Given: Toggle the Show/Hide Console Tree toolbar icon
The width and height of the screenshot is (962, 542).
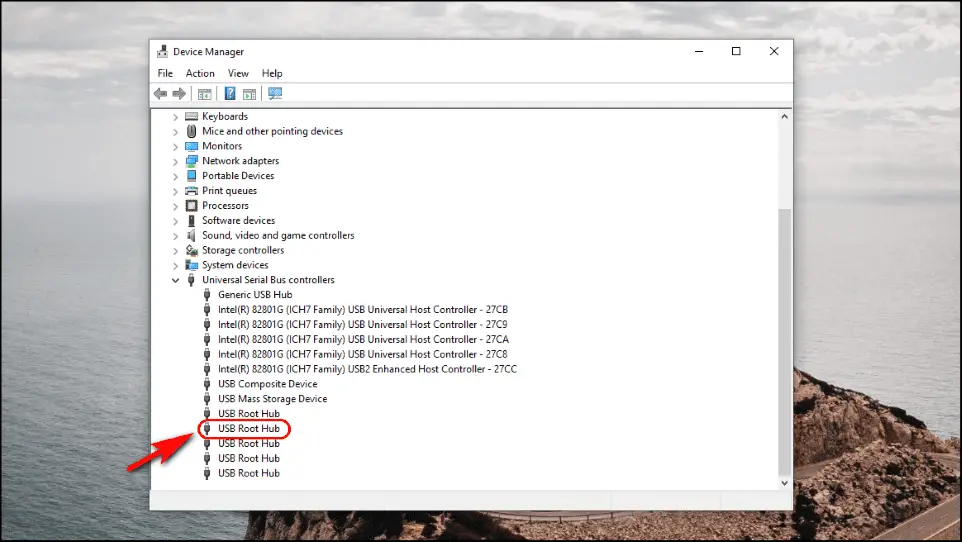Looking at the screenshot, I should (204, 94).
